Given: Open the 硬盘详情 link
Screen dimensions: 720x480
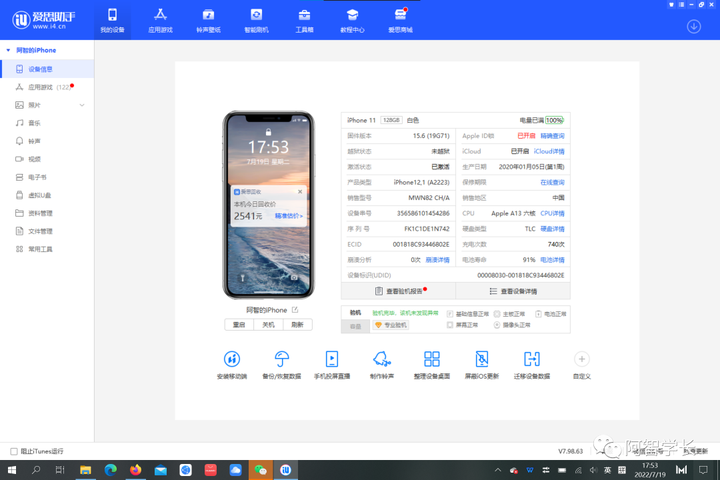Looking at the screenshot, I should pos(552,229).
